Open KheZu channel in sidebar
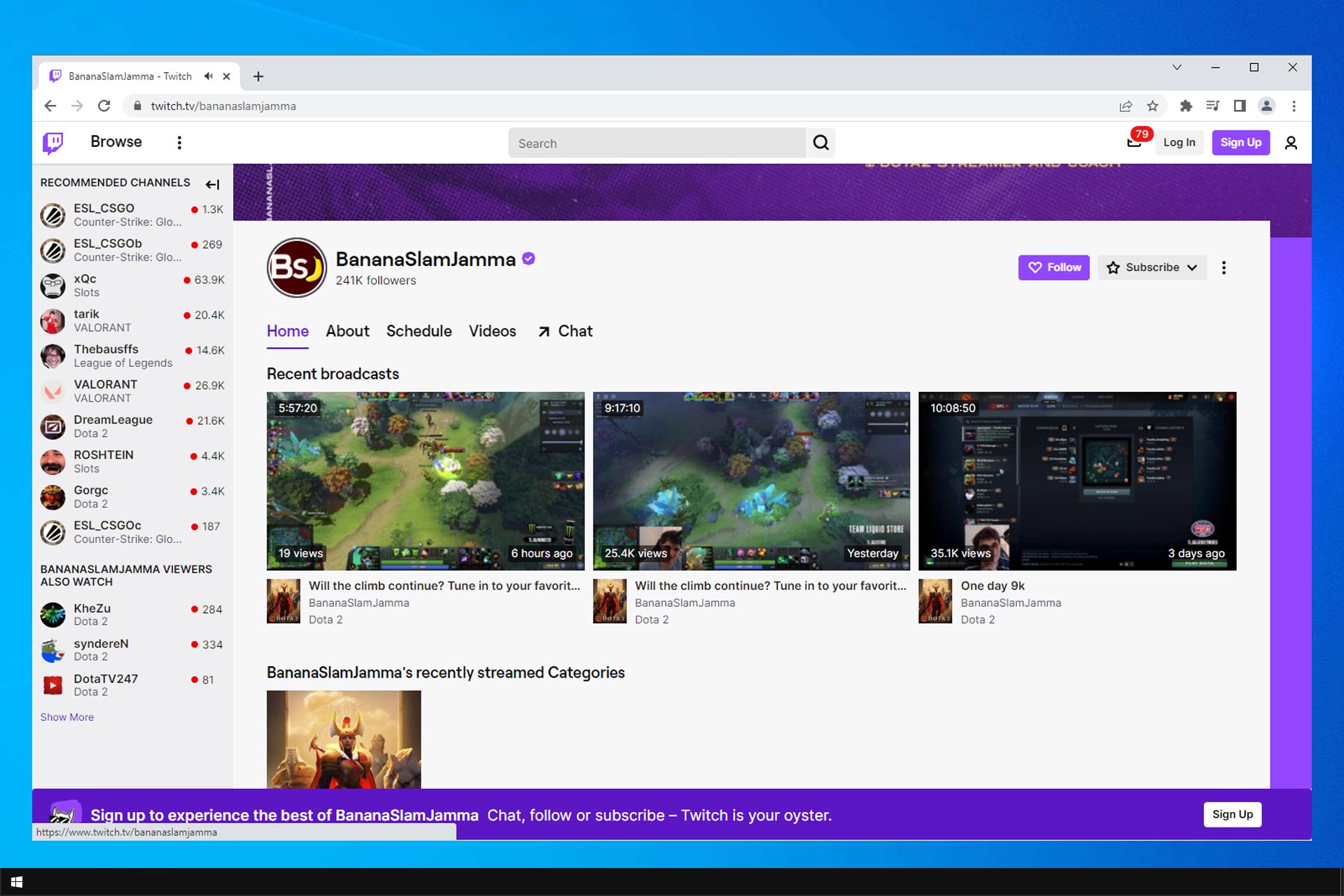1344x896 pixels. [x=132, y=615]
